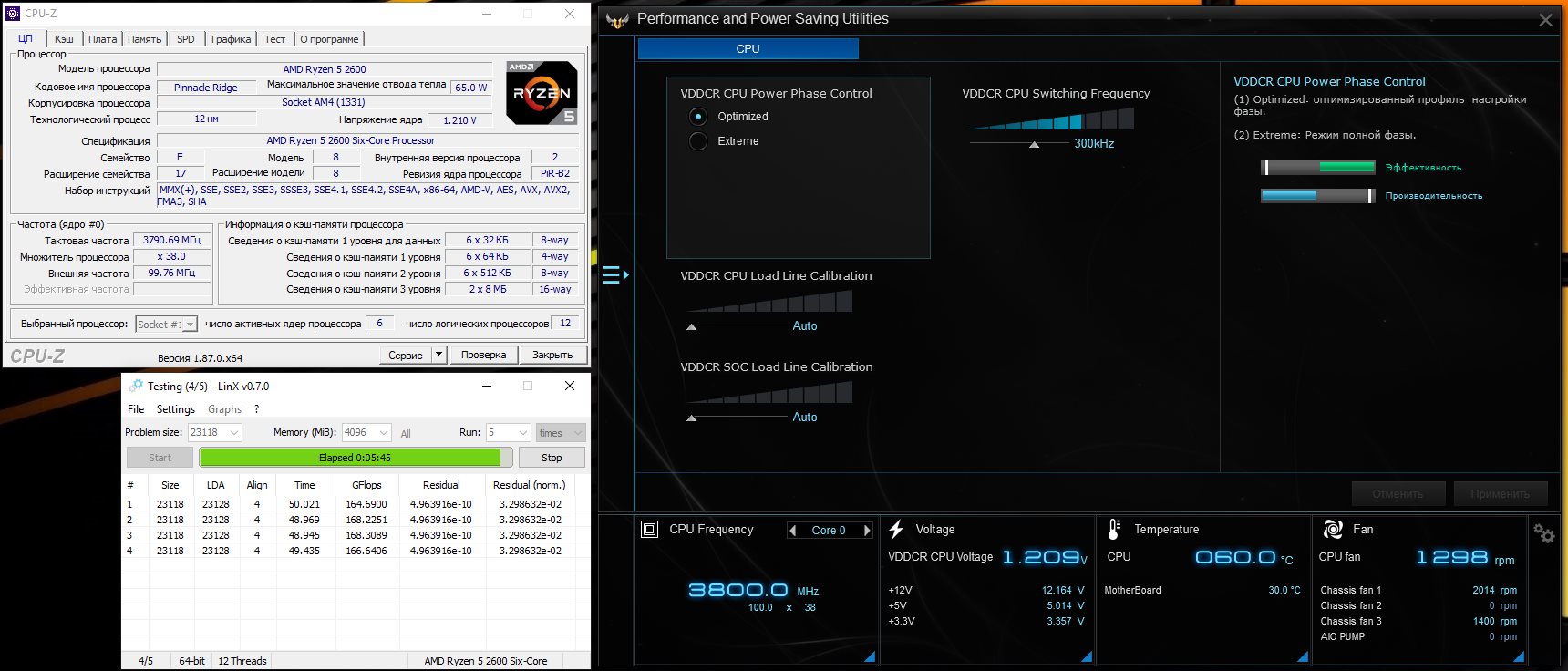Open the Сервис dropdown arrow in CPU-Z

(x=439, y=355)
